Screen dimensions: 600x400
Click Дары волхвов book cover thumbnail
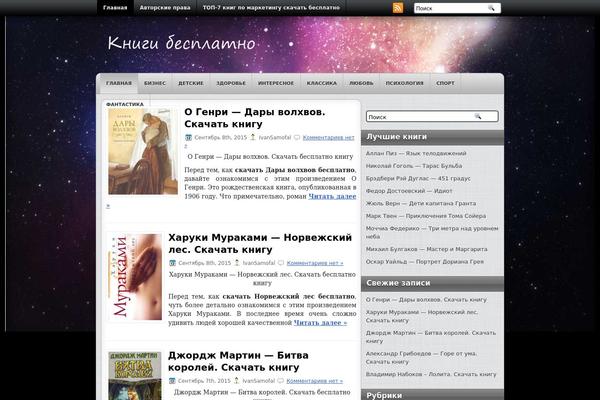pos(143,151)
